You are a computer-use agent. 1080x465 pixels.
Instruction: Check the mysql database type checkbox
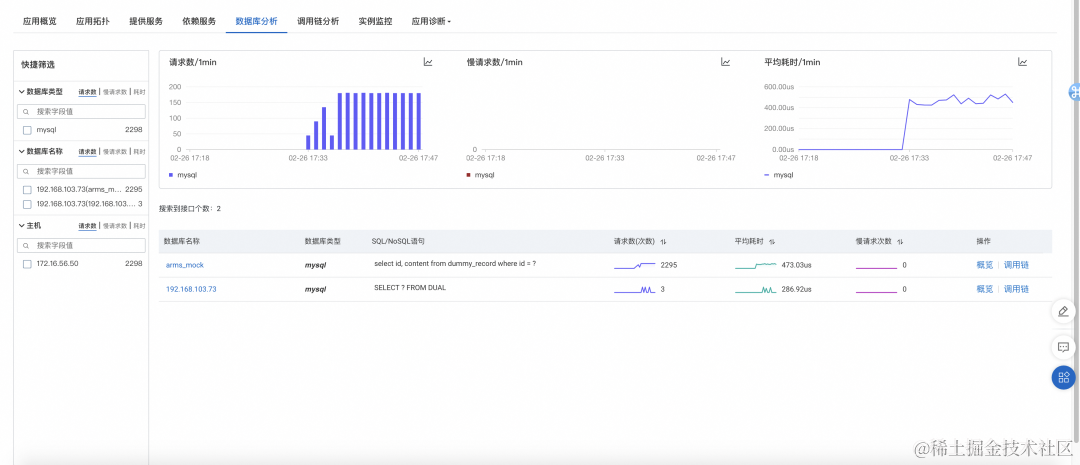27,130
